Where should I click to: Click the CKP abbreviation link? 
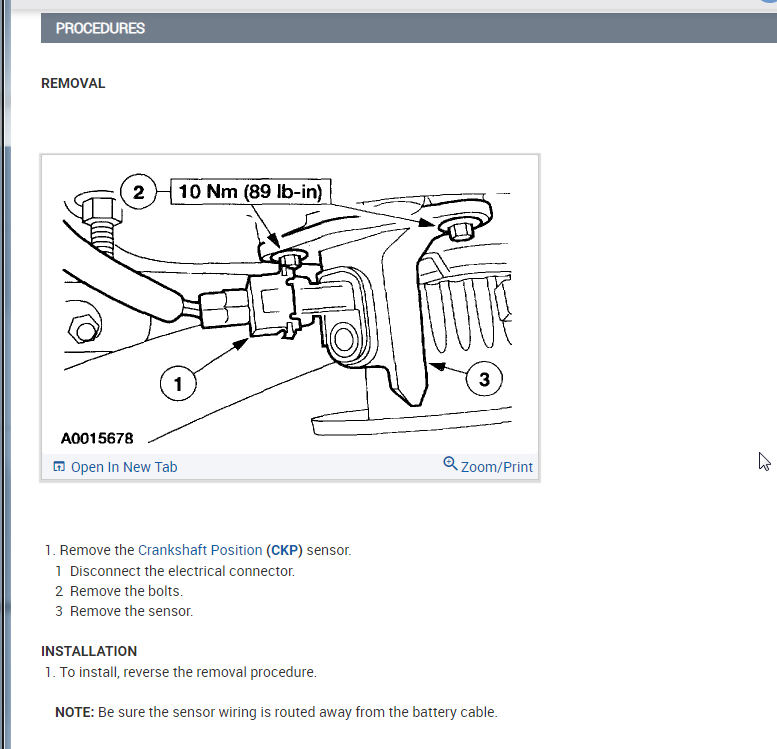(x=284, y=550)
